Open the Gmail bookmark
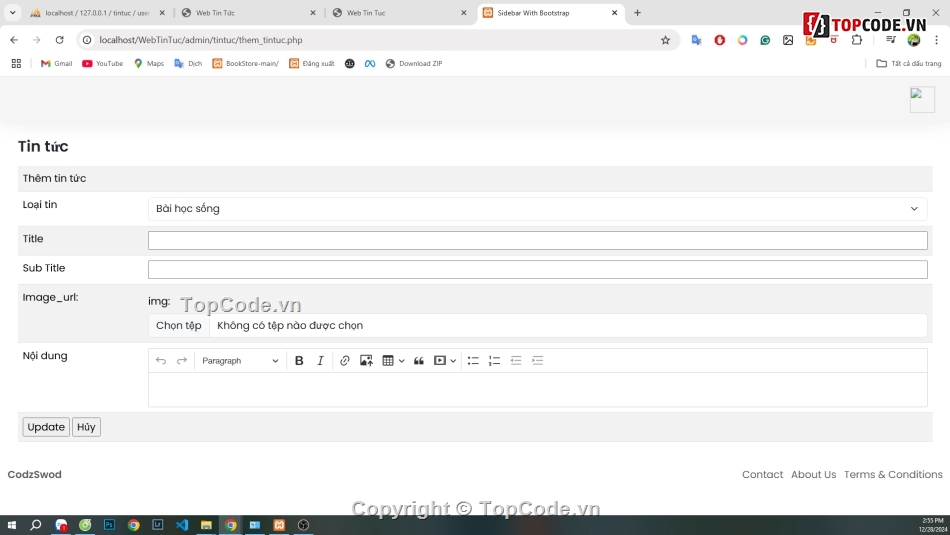The image size is (950, 535). (56, 64)
